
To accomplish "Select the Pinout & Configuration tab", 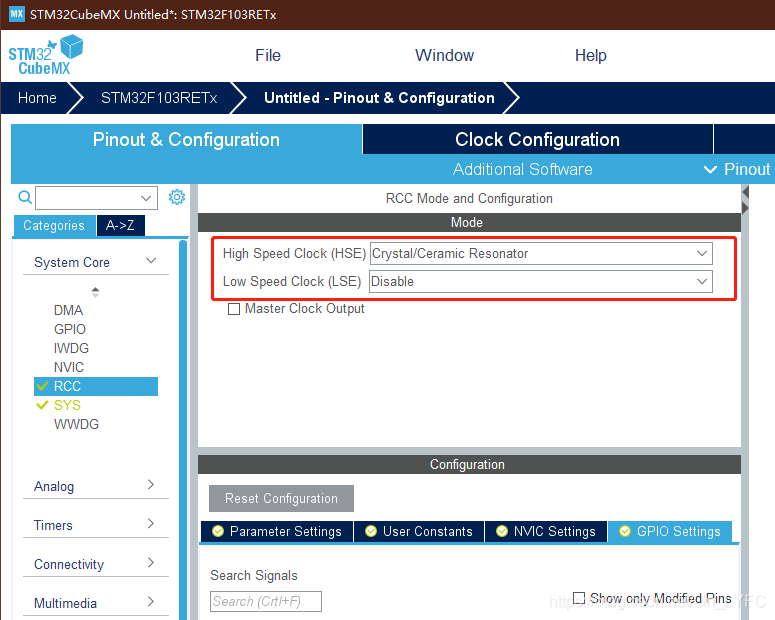I will click(186, 139).
